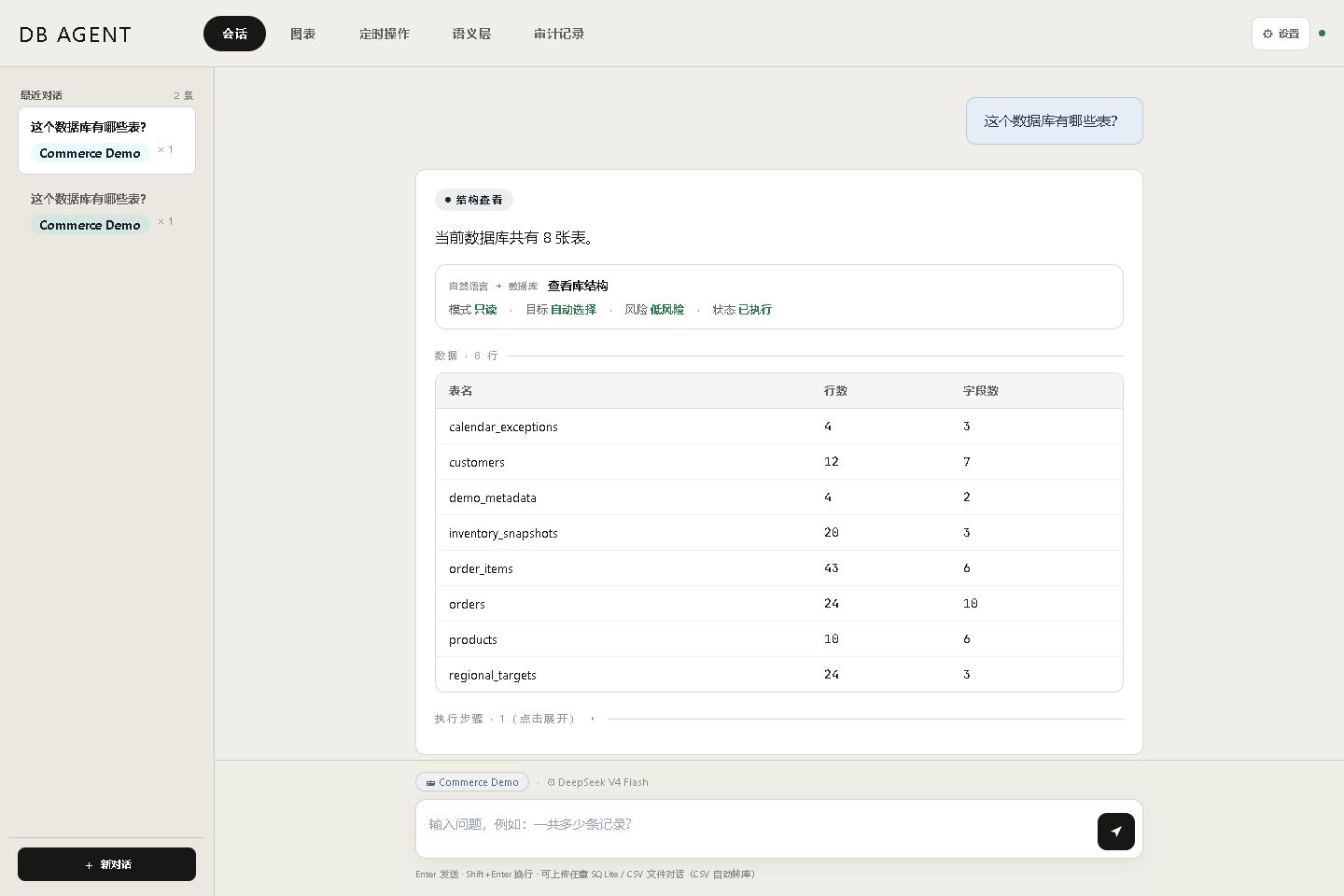
Task: Click the 查看库结构 summary card title
Action: (578, 286)
